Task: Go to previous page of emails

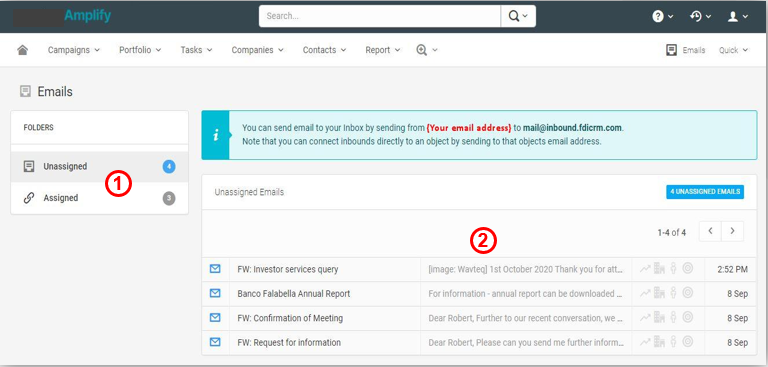Action: point(710,231)
